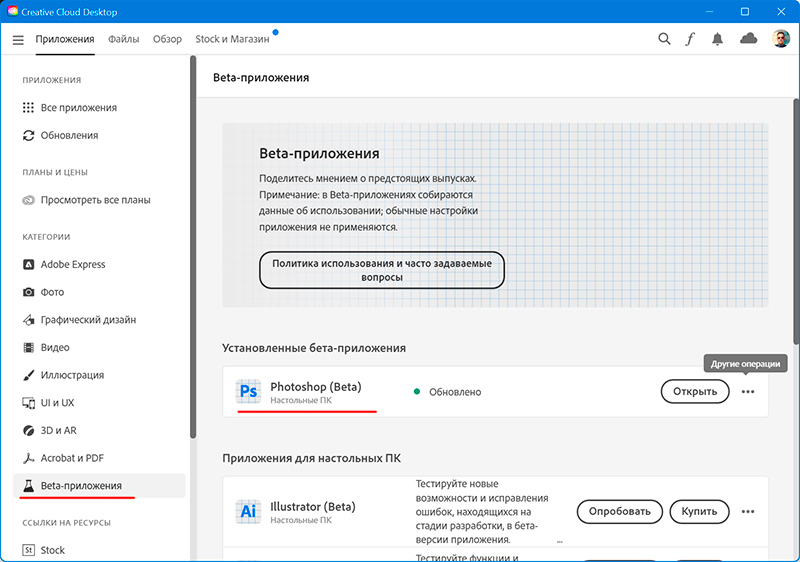Open the hamburger menu icon
This screenshot has width=800, height=562.
[18, 40]
